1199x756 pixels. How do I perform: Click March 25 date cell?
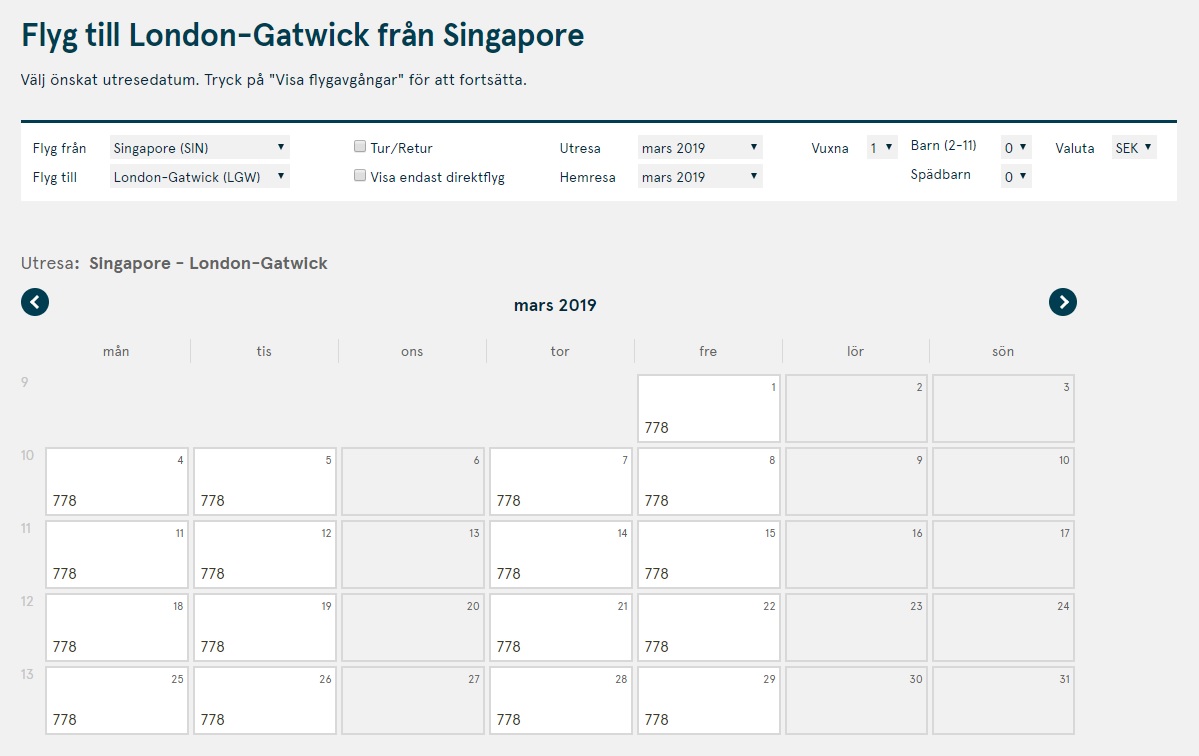[117, 700]
